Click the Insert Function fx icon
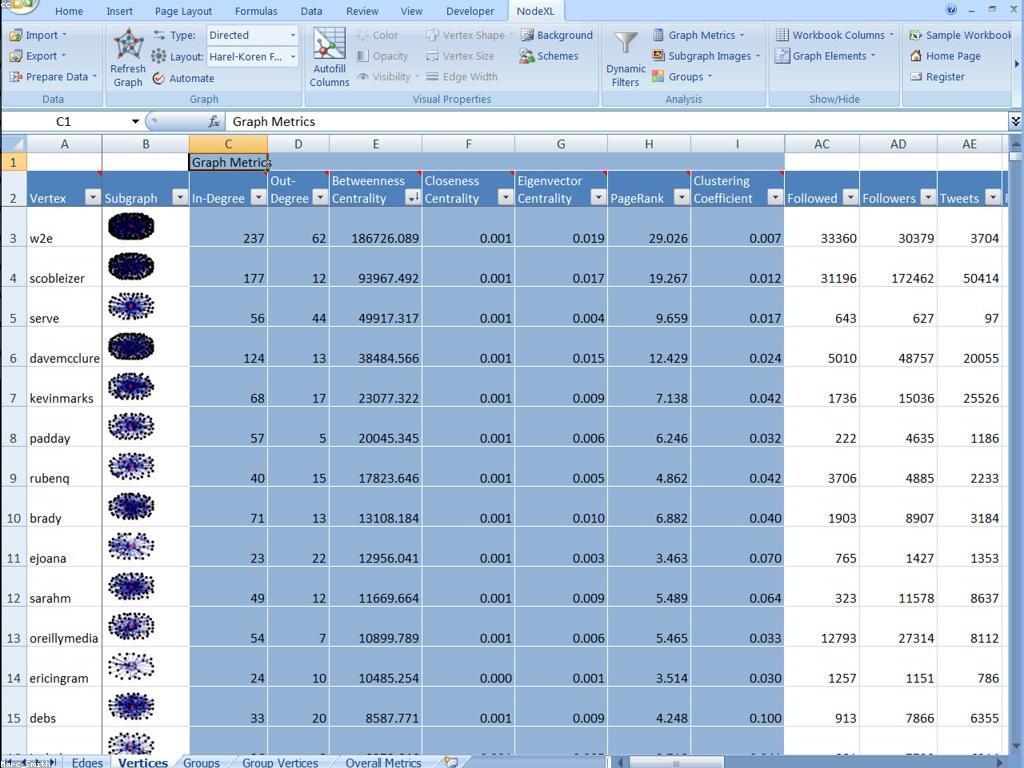1024x768 pixels. (x=214, y=121)
